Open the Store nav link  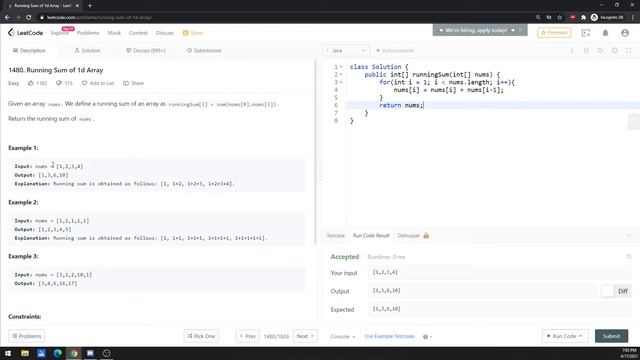point(193,33)
